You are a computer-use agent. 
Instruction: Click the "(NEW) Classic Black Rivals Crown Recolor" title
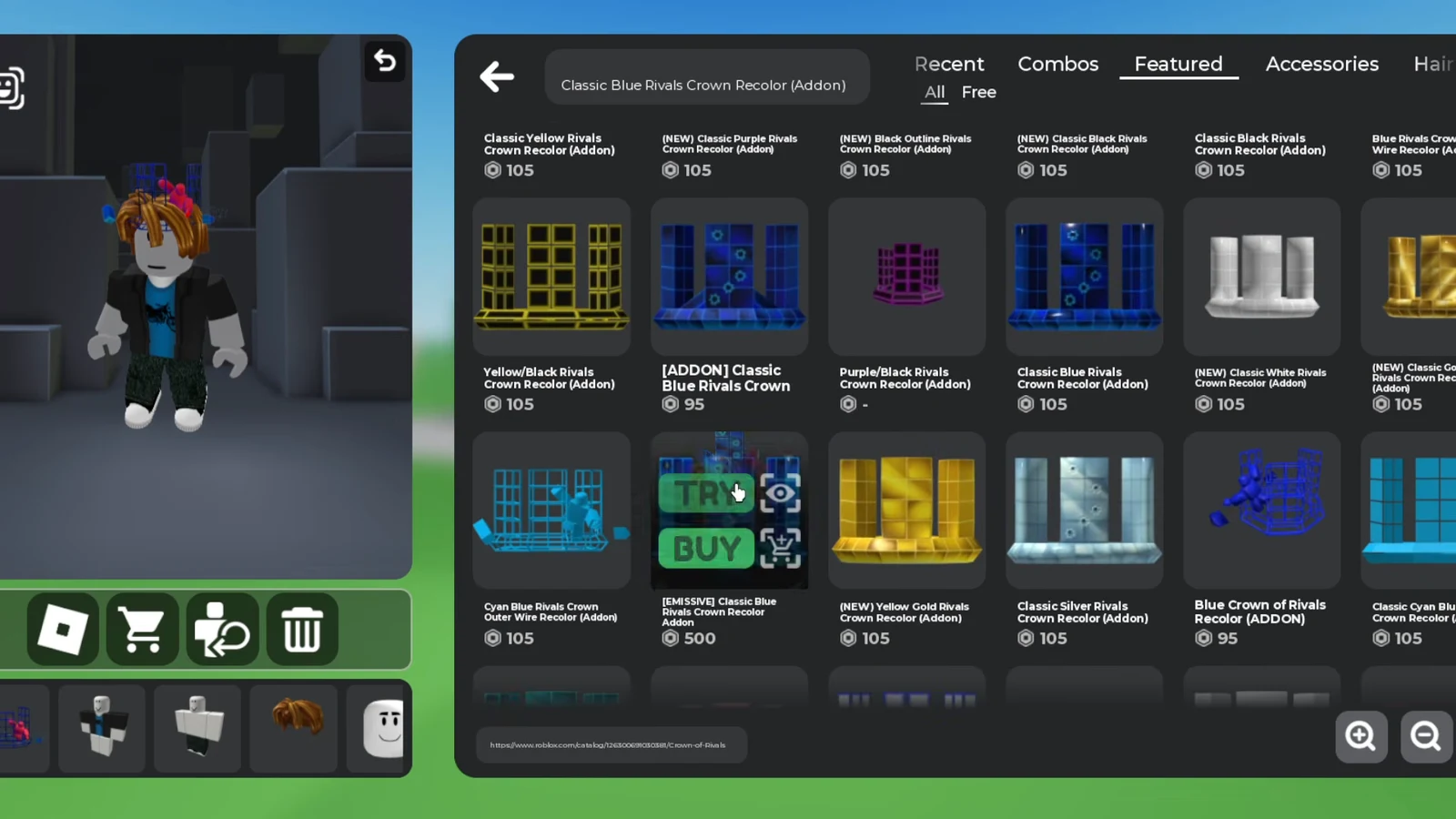point(1082,144)
